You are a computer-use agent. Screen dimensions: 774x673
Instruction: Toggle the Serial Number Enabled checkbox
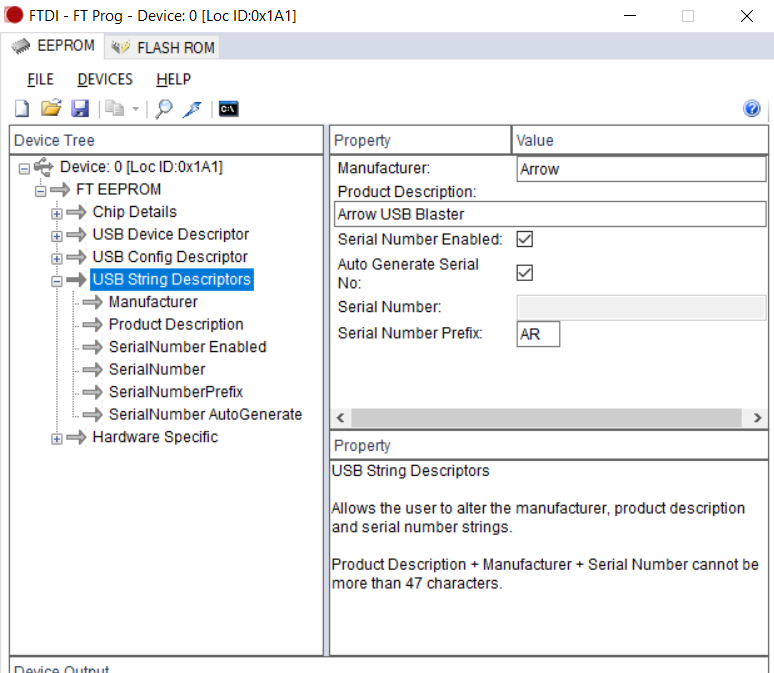tap(524, 239)
